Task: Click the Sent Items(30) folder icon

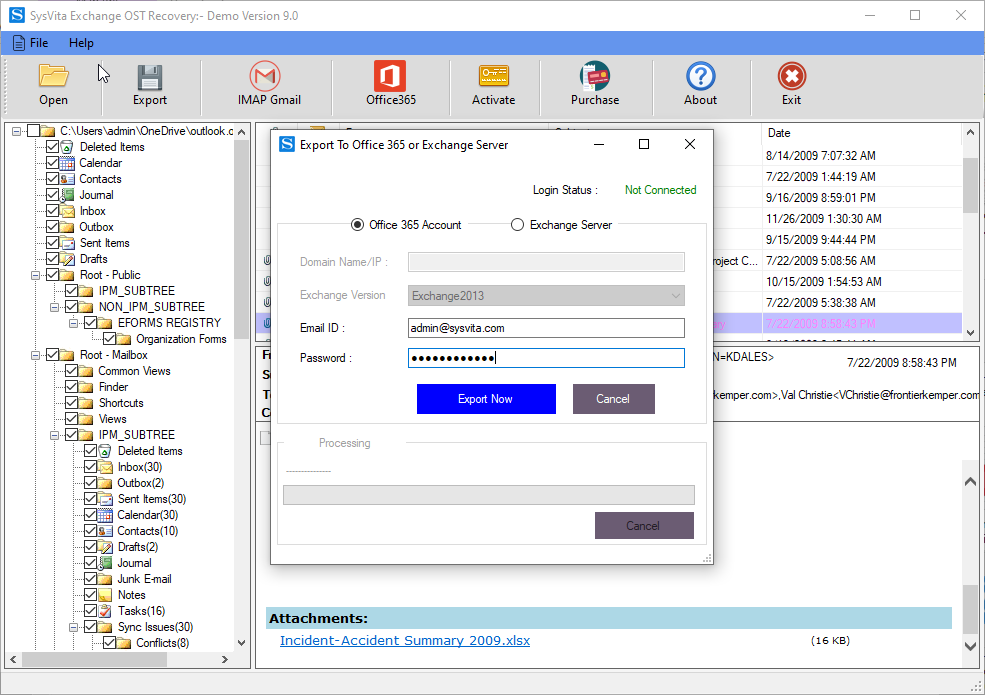Action: point(105,499)
